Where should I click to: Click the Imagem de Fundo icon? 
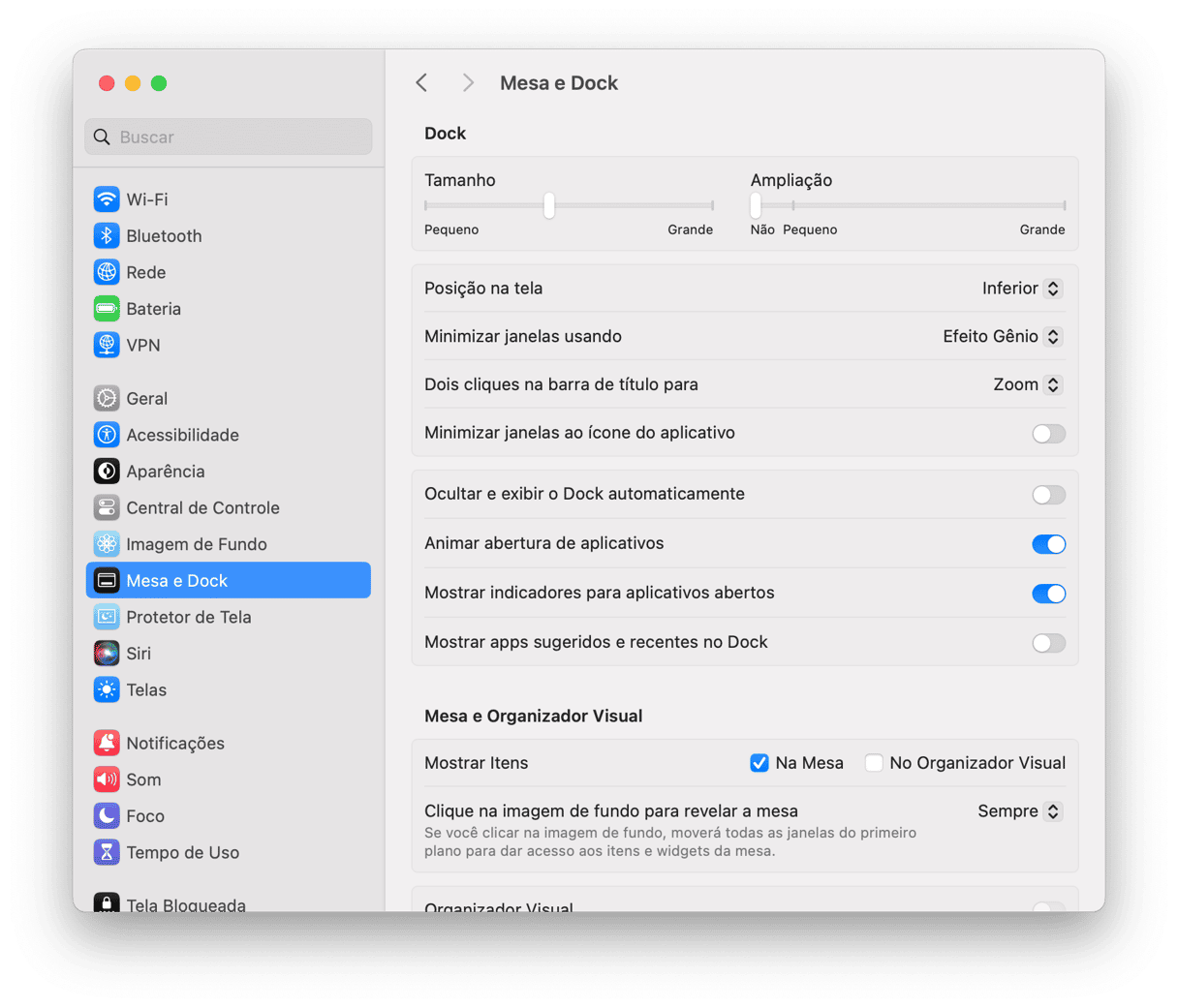click(107, 544)
